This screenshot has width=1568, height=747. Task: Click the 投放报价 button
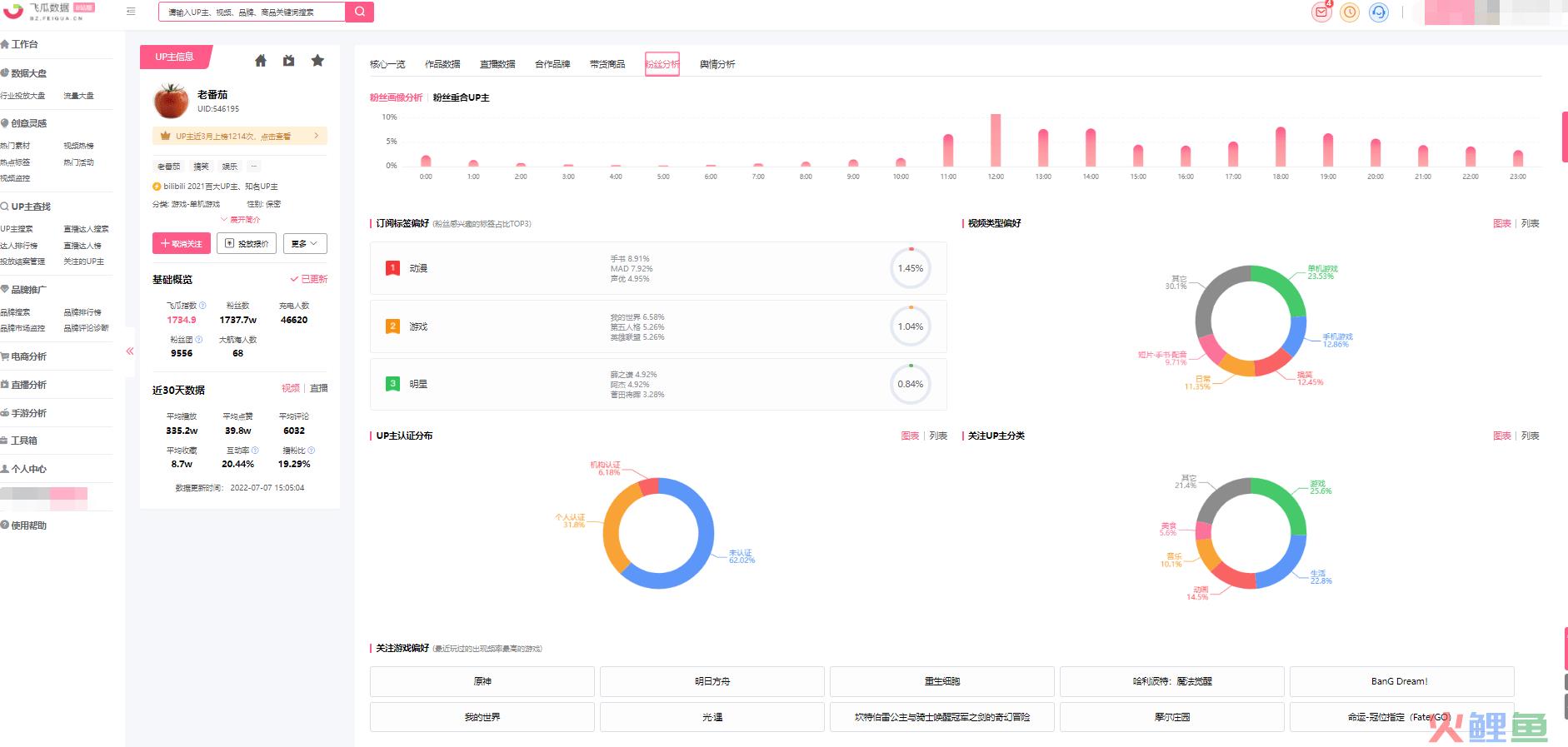click(x=247, y=243)
